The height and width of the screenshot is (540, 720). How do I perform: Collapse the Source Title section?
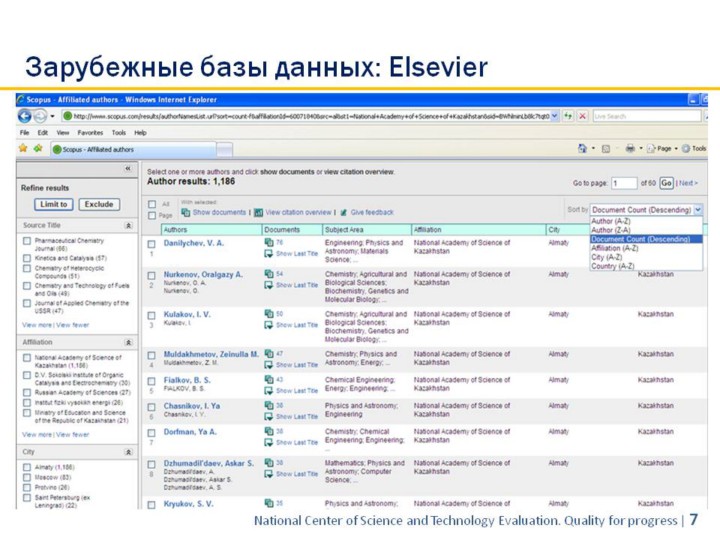click(x=128, y=226)
